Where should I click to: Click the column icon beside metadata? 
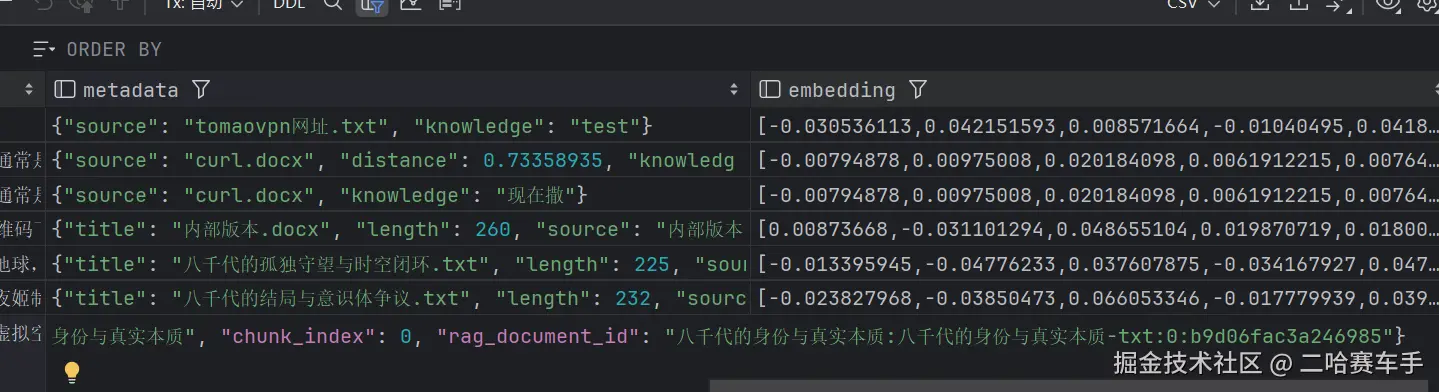pyautogui.click(x=65, y=89)
